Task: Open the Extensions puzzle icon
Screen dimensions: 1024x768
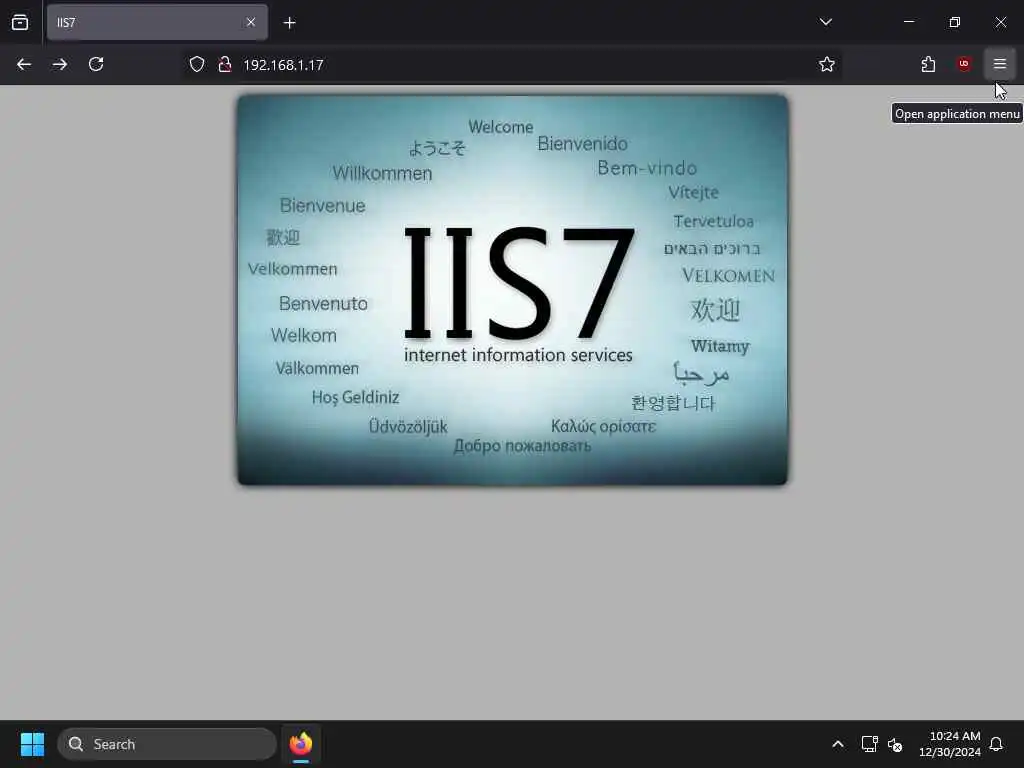Action: coord(928,64)
